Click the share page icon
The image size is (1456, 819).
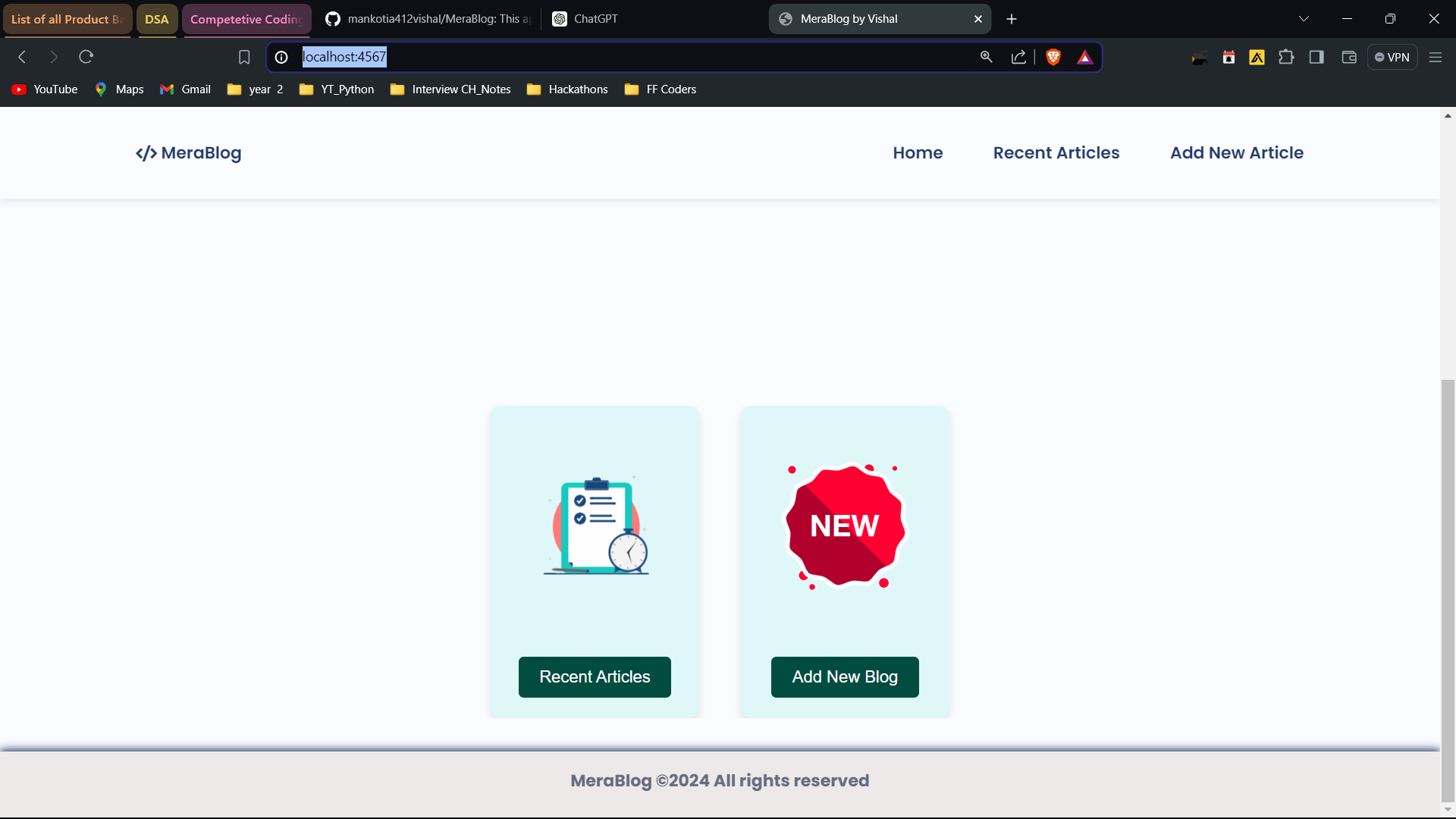(x=1018, y=57)
